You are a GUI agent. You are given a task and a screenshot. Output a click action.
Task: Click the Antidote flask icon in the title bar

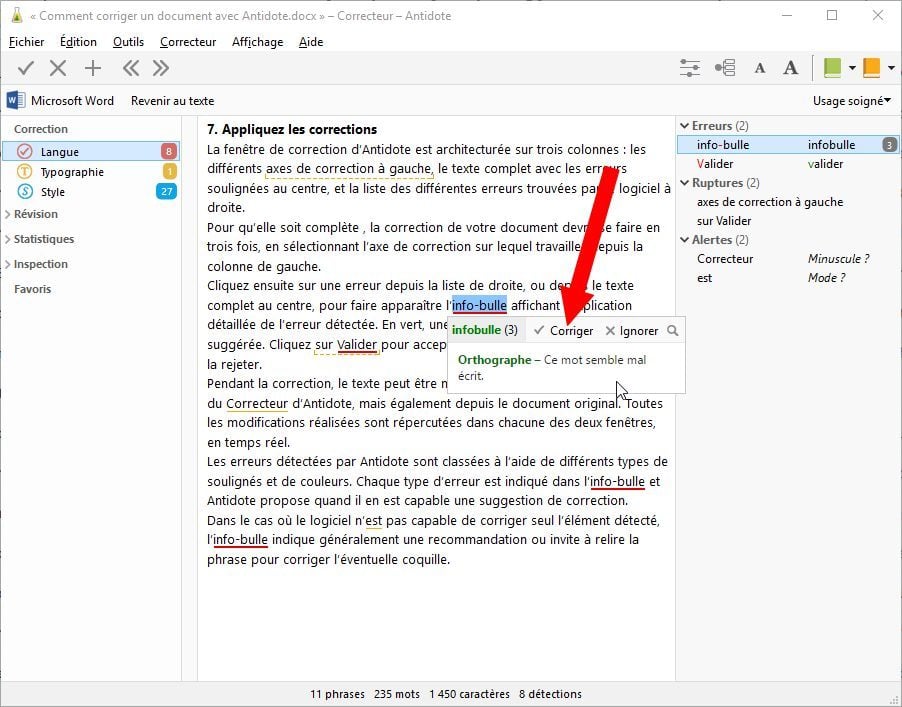17,16
